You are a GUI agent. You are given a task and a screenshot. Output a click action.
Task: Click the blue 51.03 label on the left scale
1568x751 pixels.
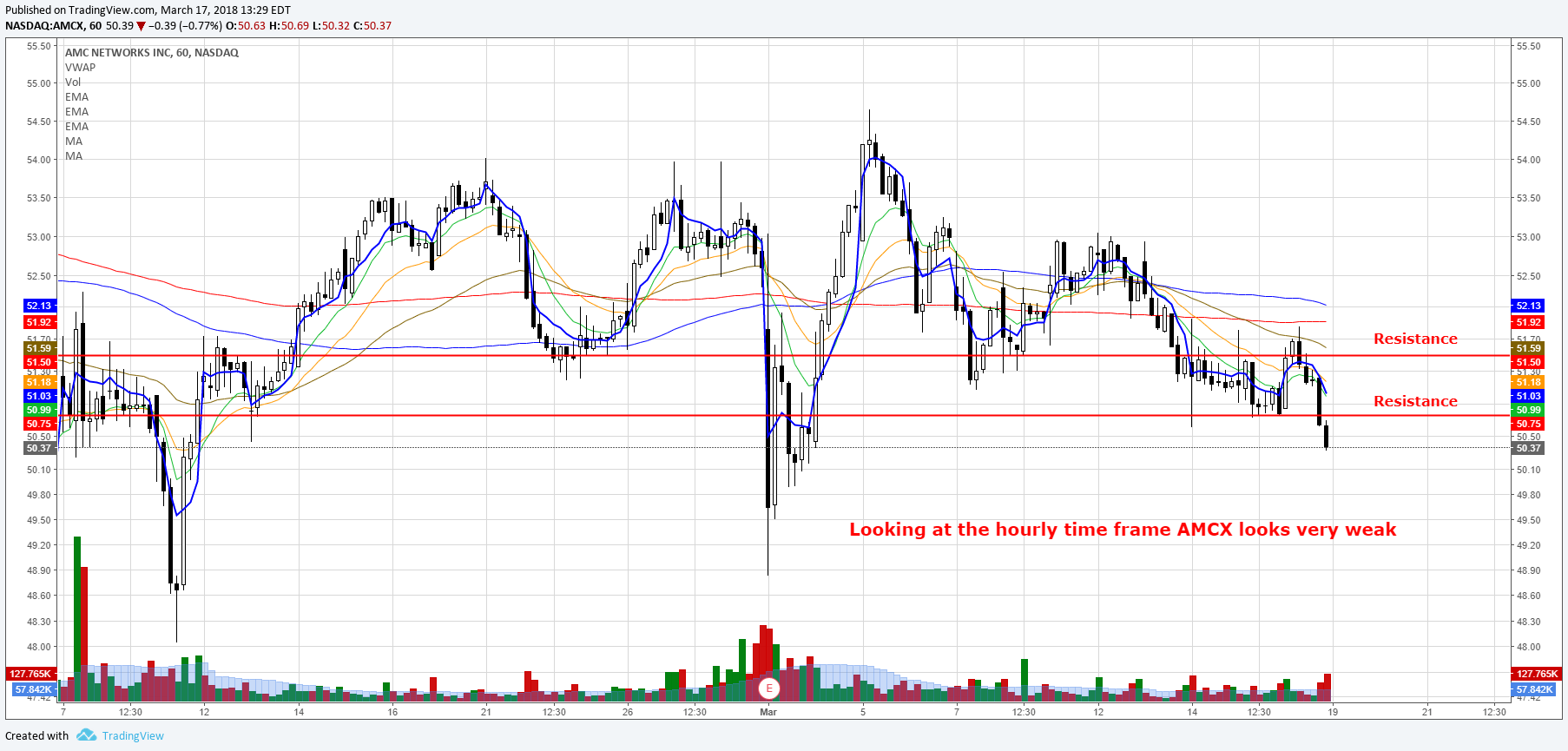click(39, 396)
